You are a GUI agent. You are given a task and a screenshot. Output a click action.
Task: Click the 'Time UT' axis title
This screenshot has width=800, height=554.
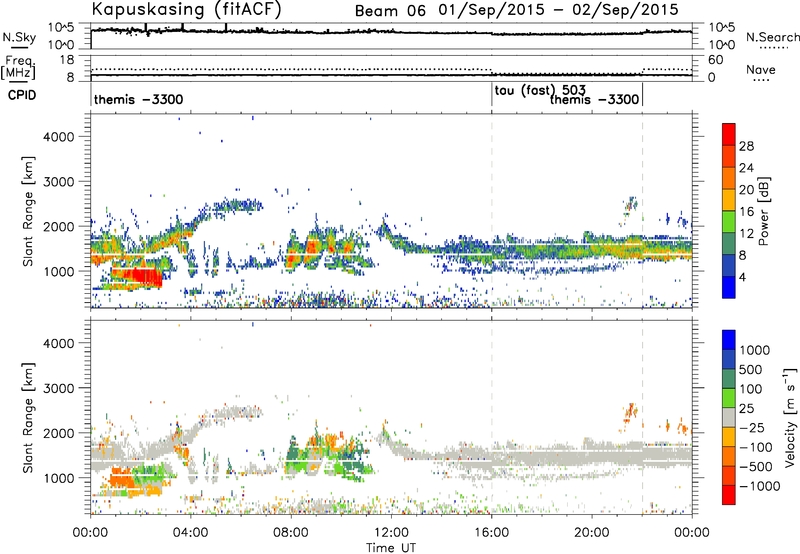tap(391, 548)
